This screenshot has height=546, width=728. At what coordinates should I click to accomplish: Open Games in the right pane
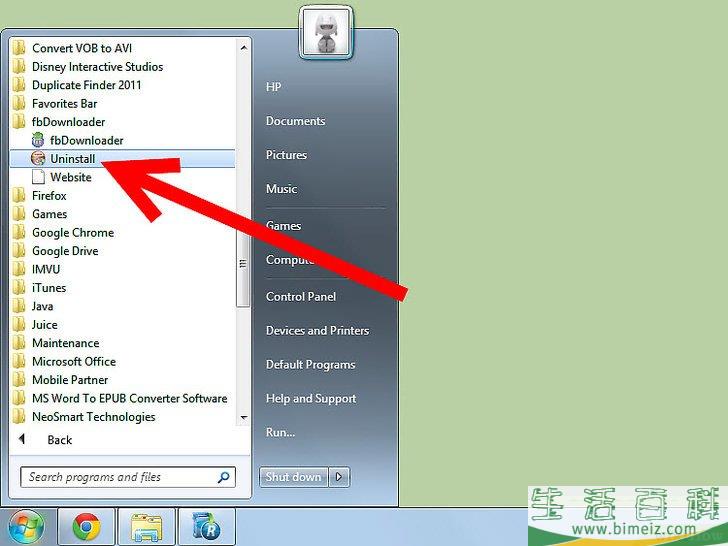pos(283,226)
